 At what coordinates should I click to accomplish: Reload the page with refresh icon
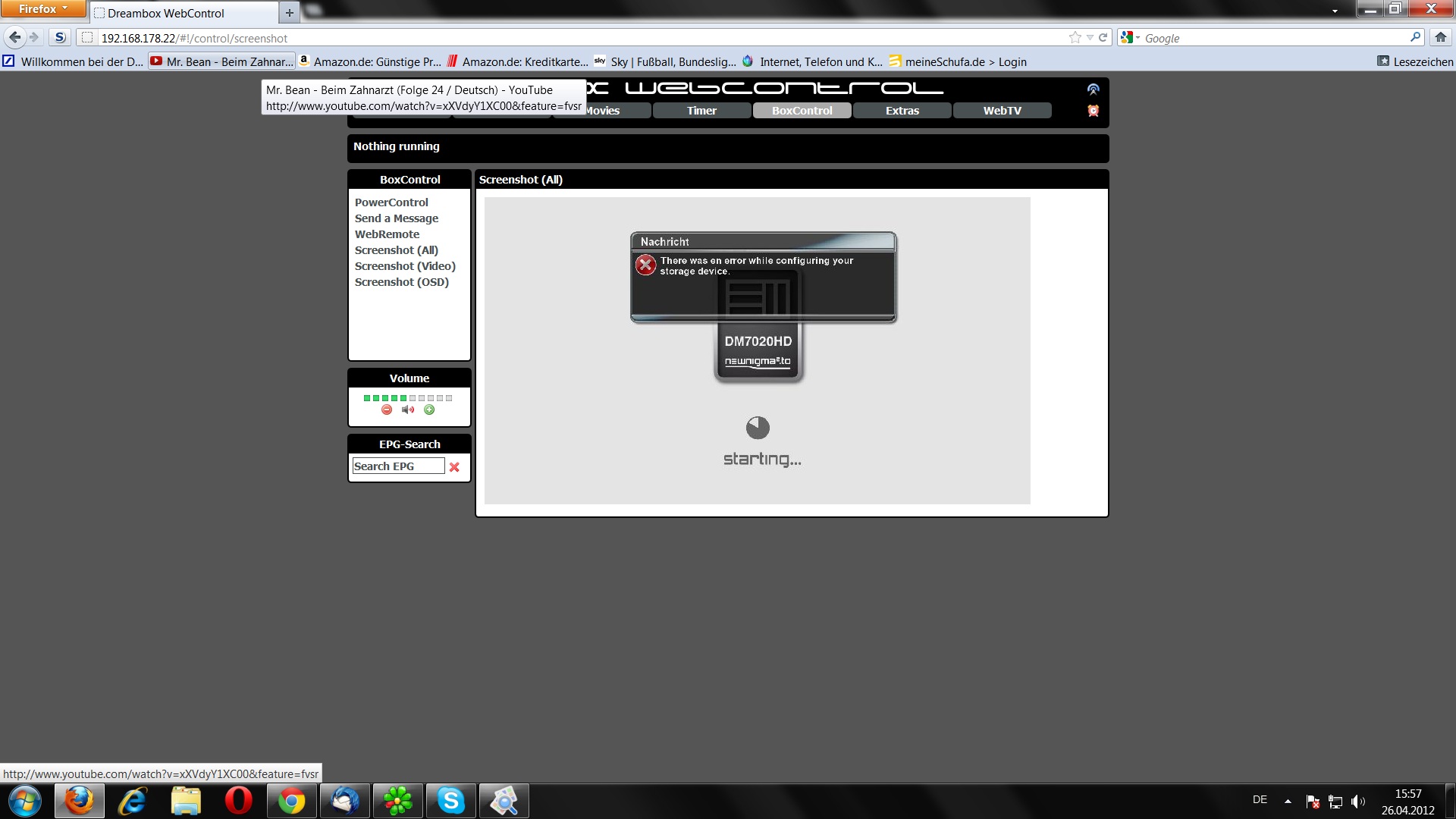(1103, 37)
